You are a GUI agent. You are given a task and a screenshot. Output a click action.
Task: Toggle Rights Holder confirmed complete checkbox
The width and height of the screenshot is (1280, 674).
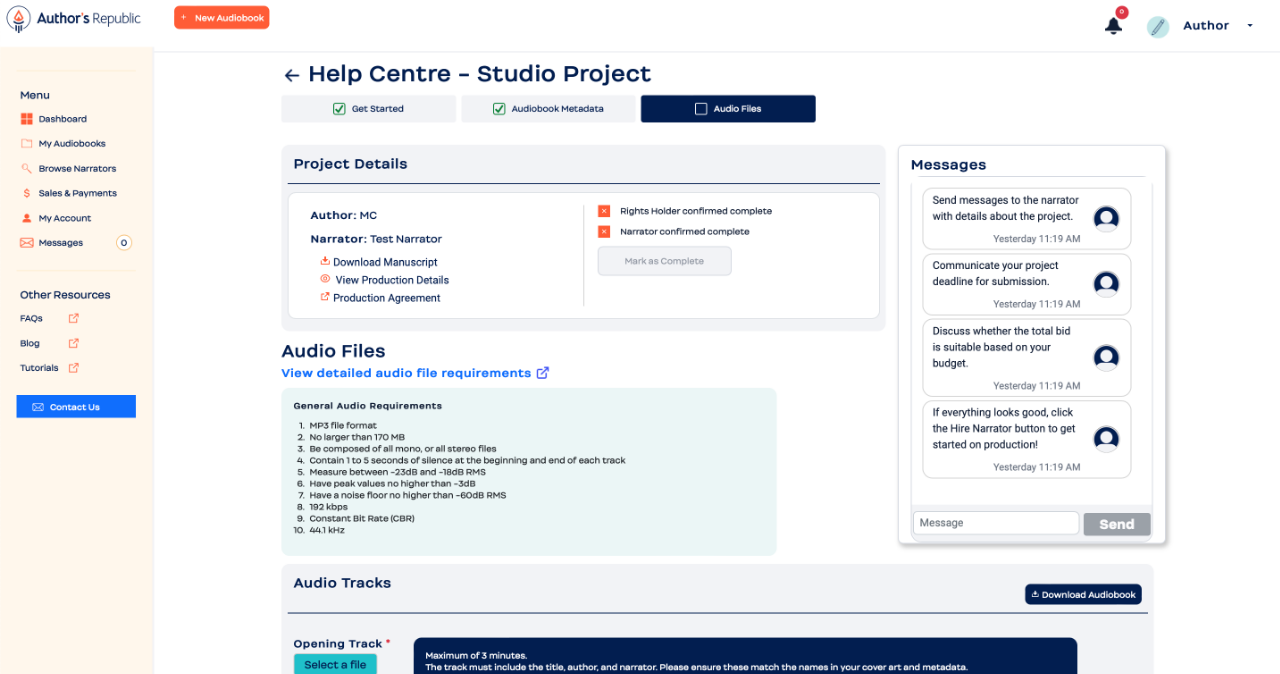point(604,211)
